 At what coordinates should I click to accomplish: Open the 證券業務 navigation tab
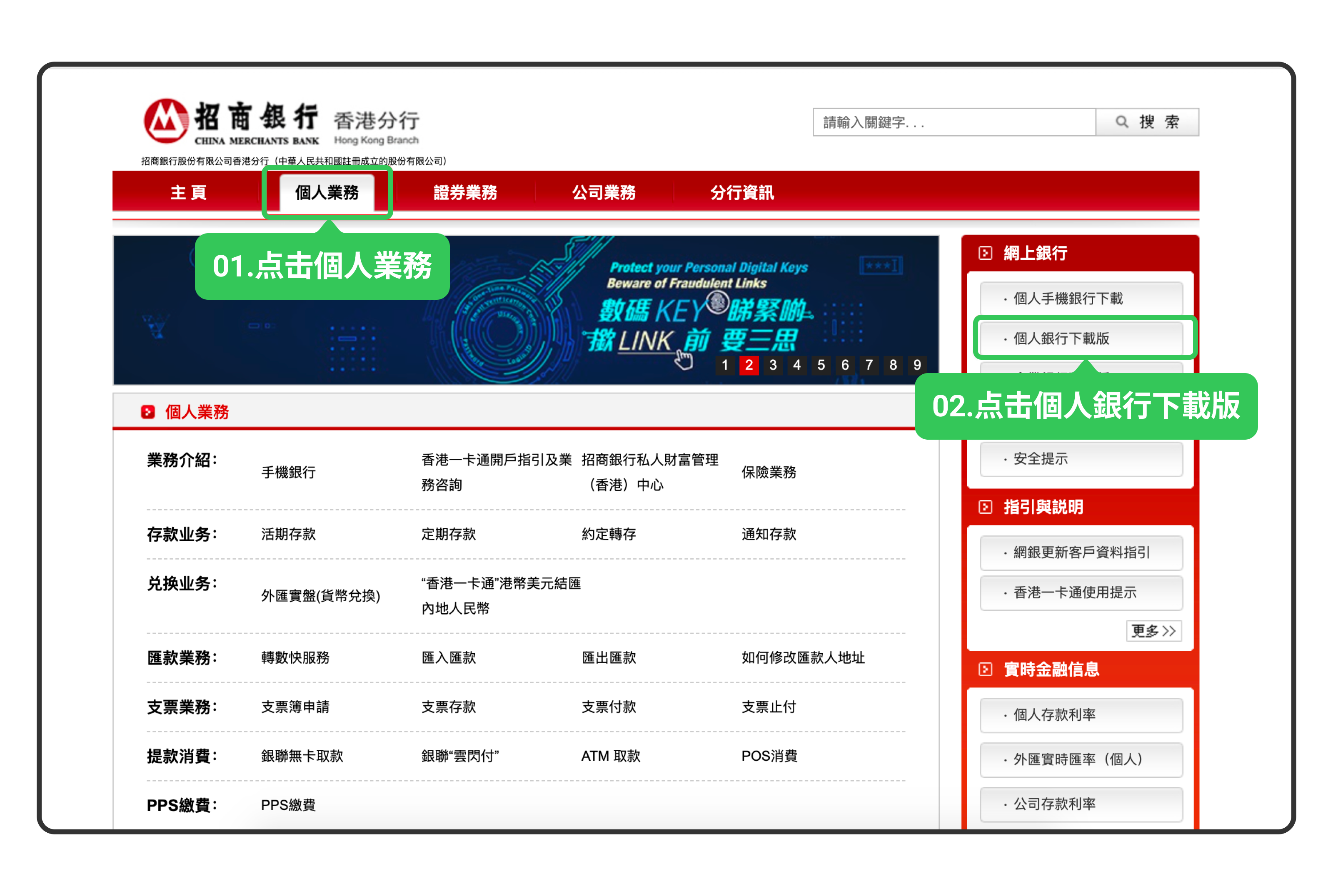point(465,193)
